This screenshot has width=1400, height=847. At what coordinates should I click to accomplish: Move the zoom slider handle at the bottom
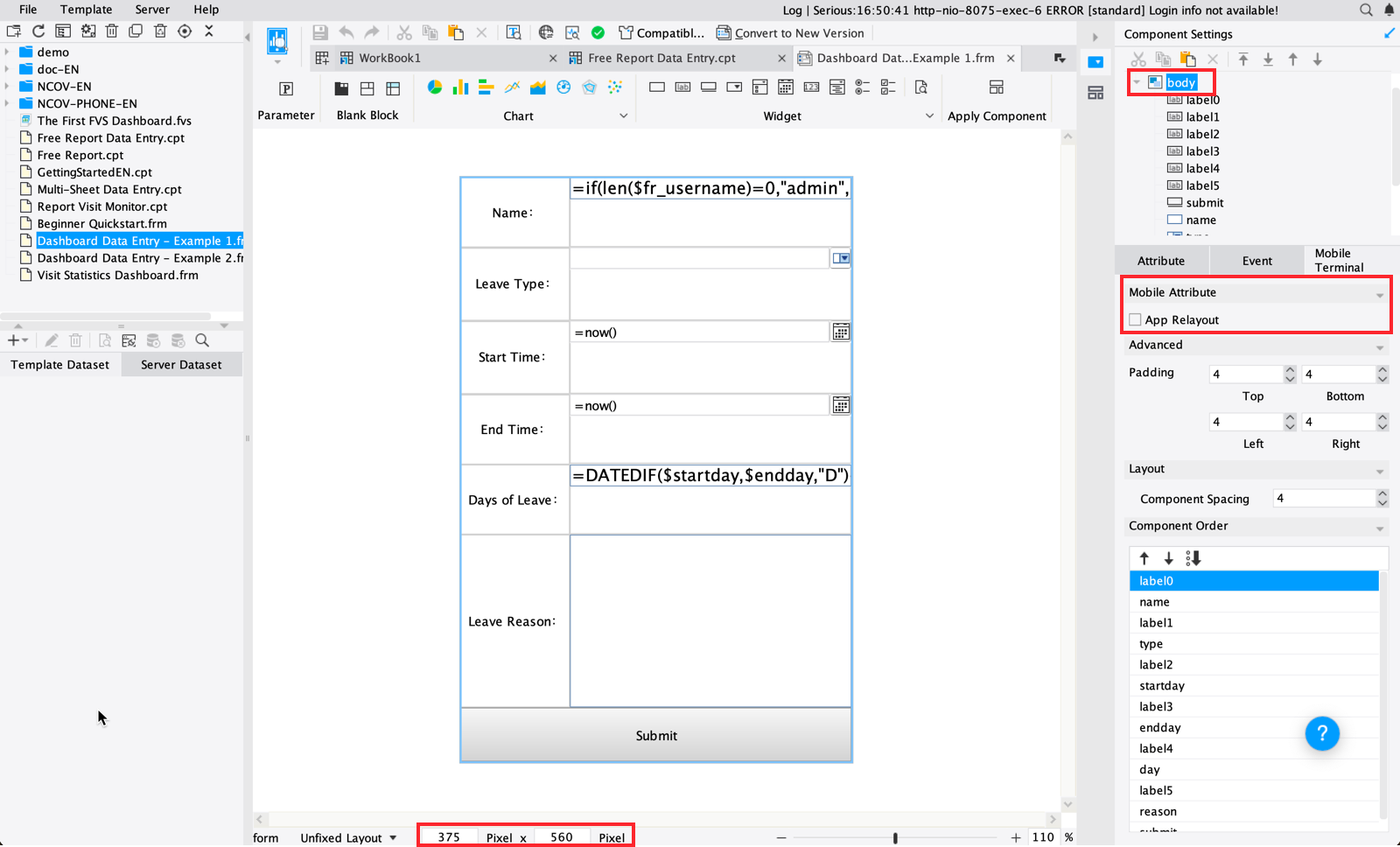point(895,837)
